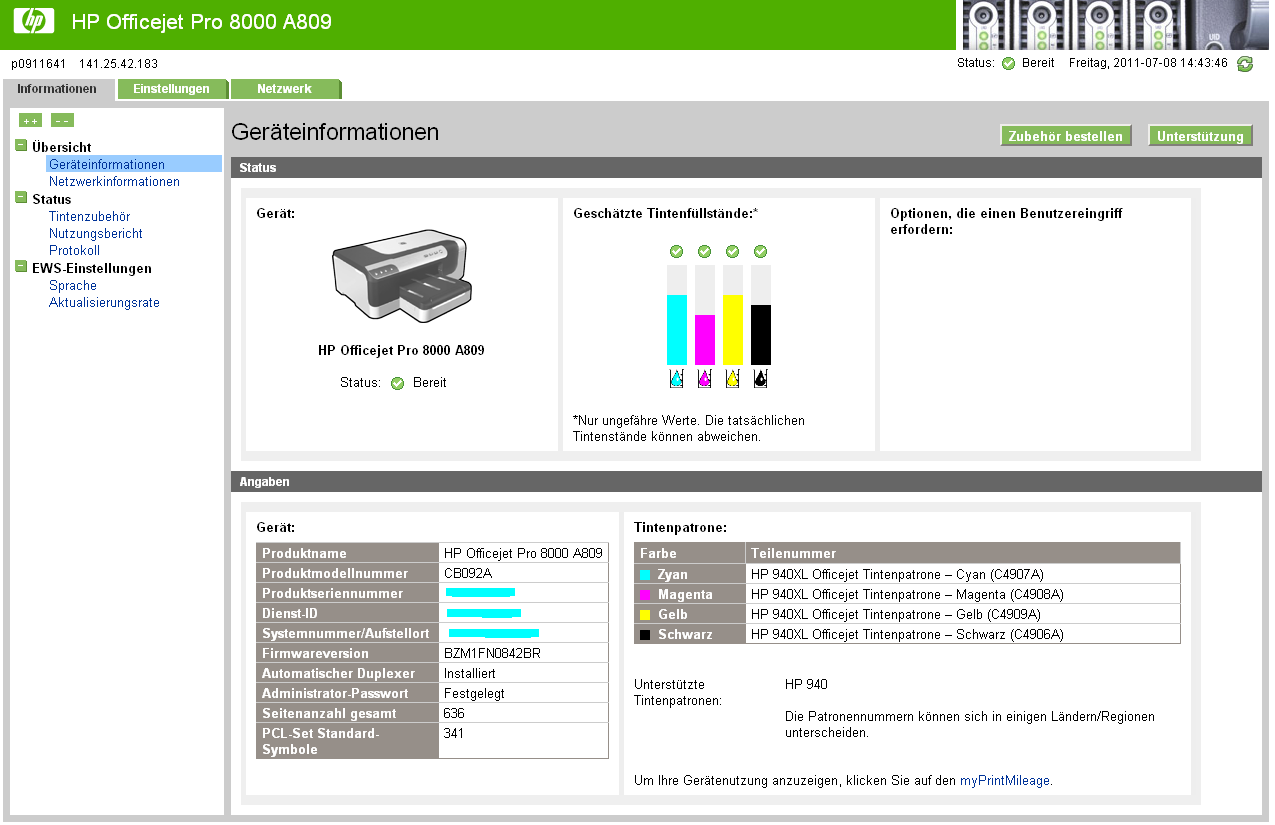Click the yellow ink level bar
1275x825 pixels.
733,315
